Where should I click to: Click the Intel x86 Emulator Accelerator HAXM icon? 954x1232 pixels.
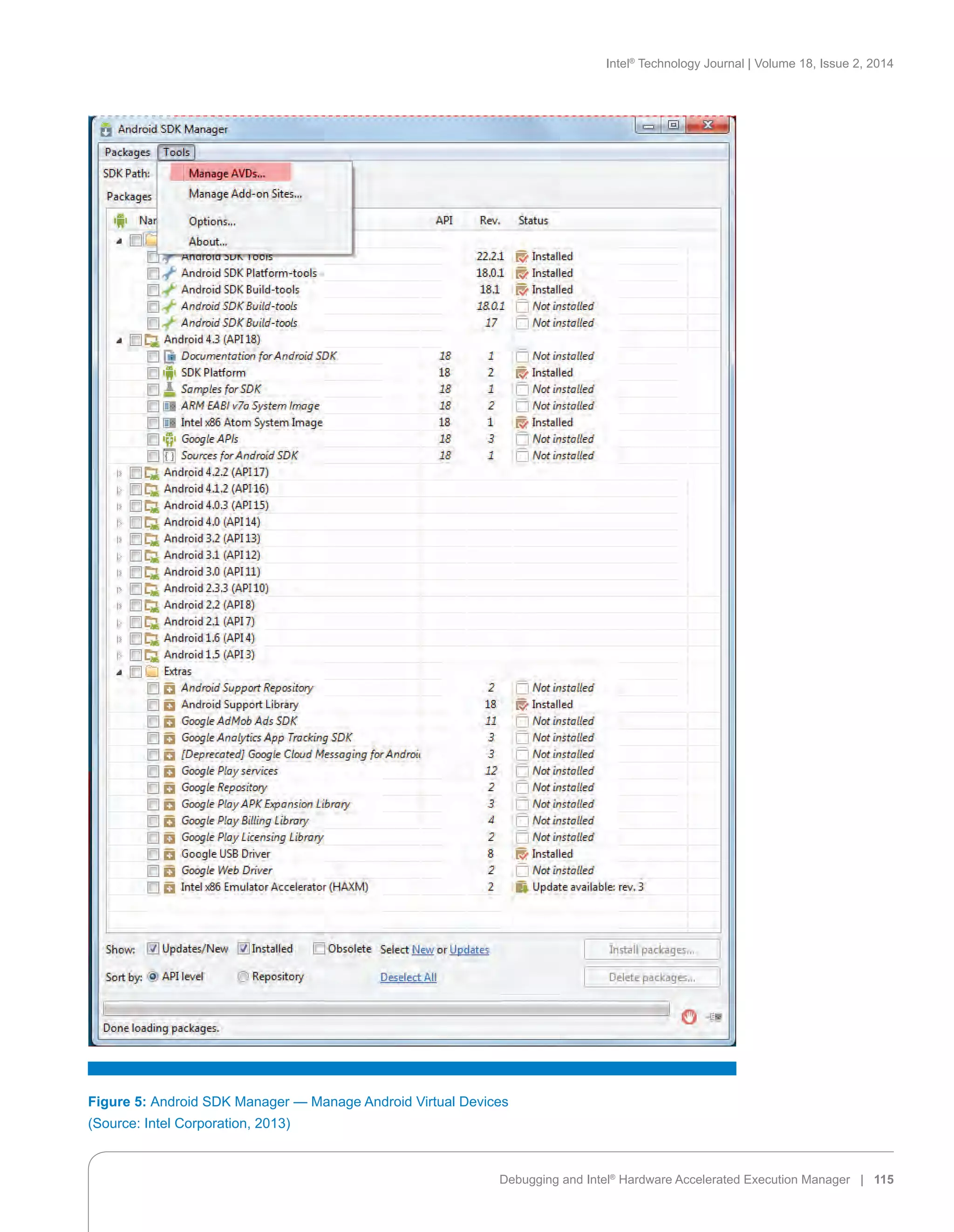click(x=169, y=887)
